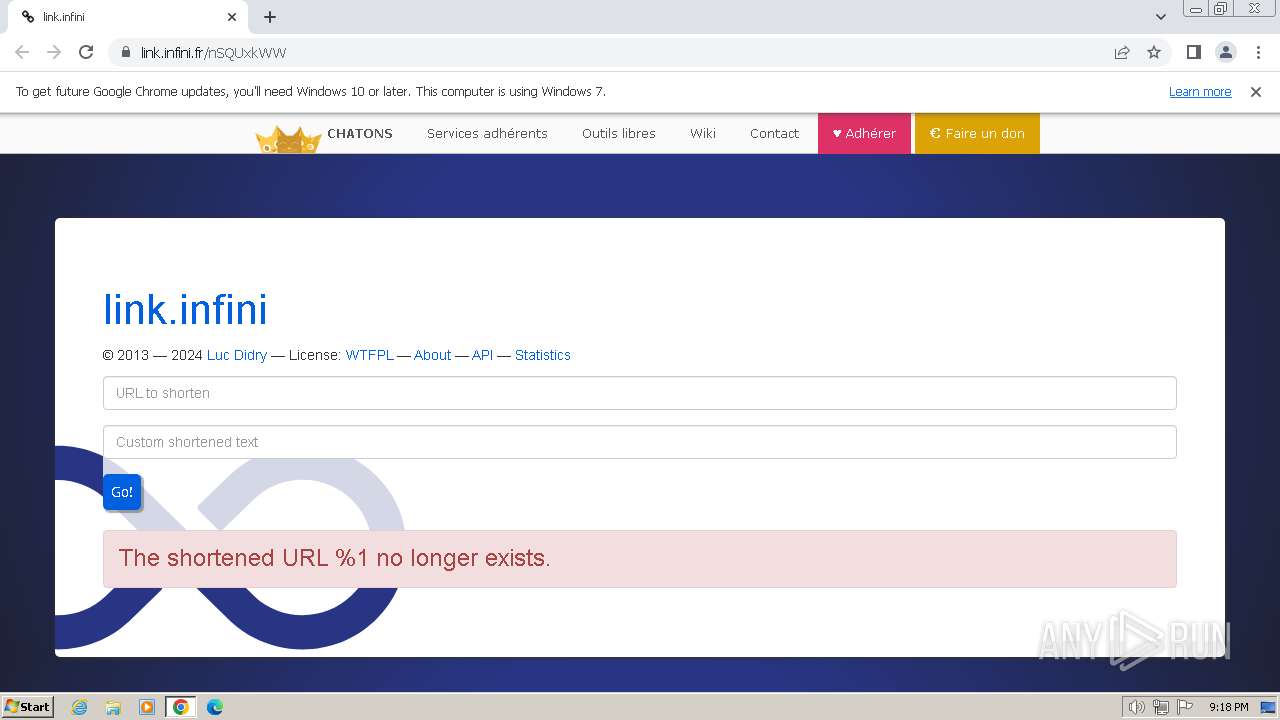Open Chrome three-dot menu
The height and width of the screenshot is (720, 1280).
[1258, 52]
